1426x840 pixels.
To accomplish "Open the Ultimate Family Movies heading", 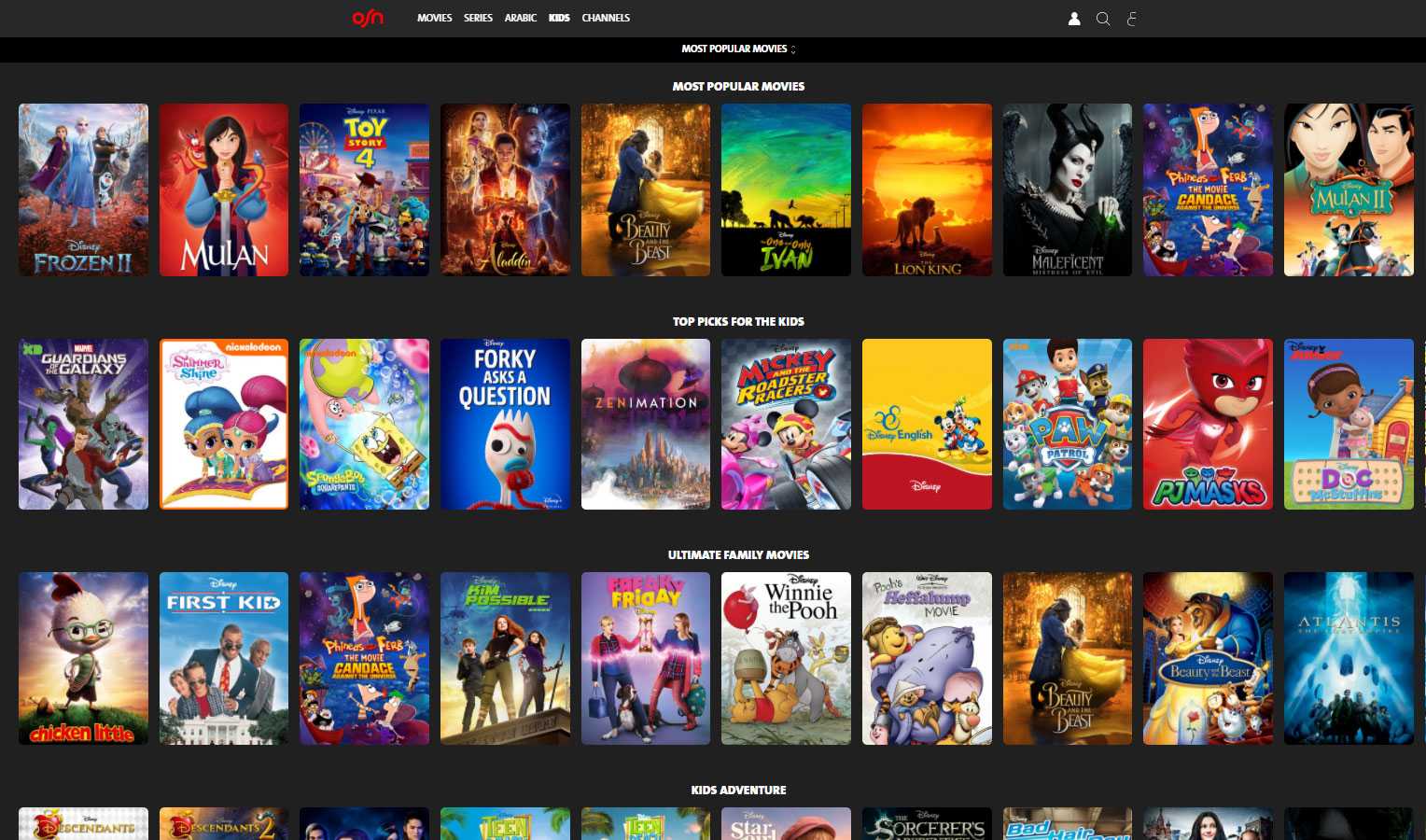I will click(x=738, y=554).
